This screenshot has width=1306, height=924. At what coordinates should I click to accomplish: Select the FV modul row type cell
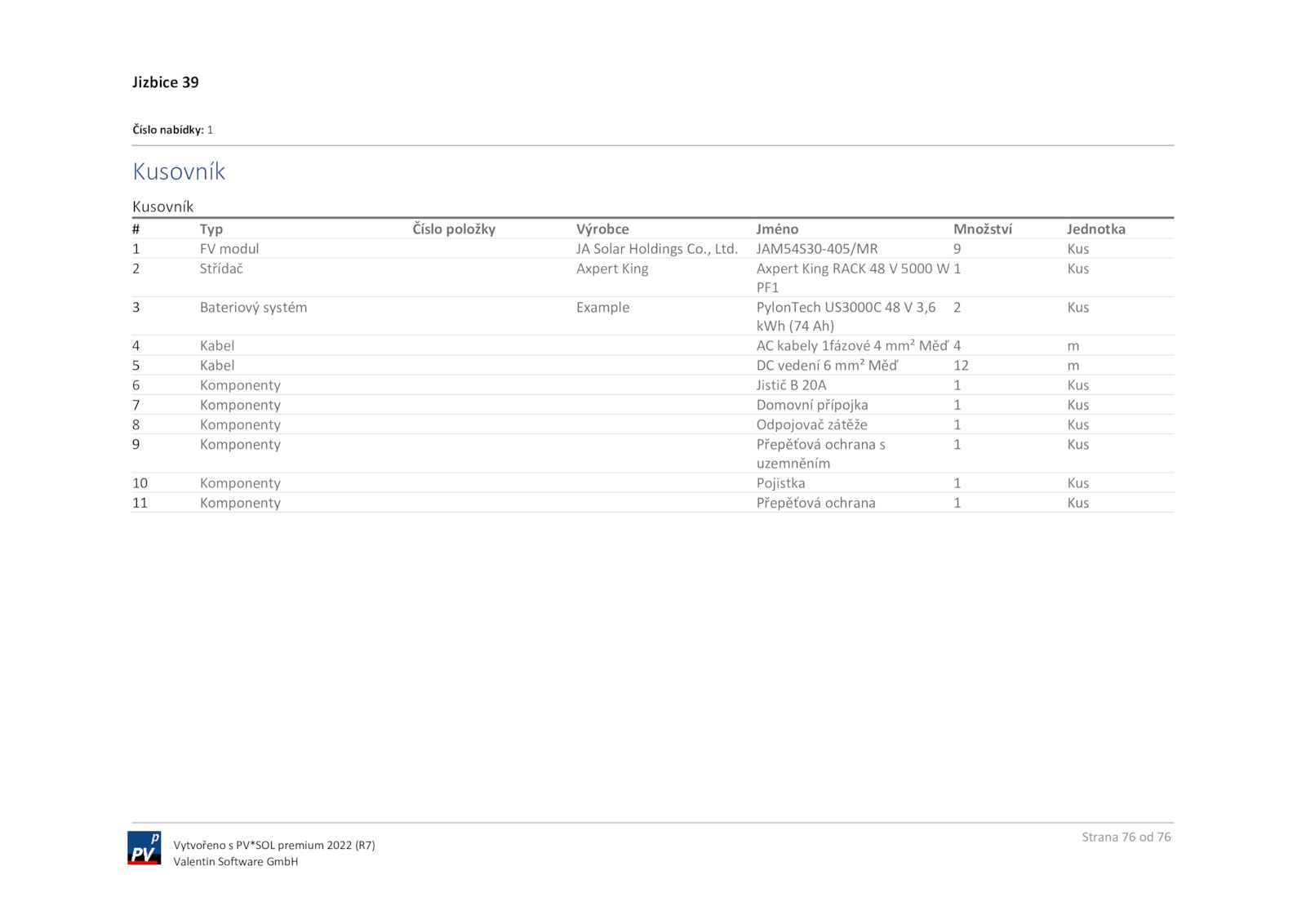pyautogui.click(x=229, y=249)
